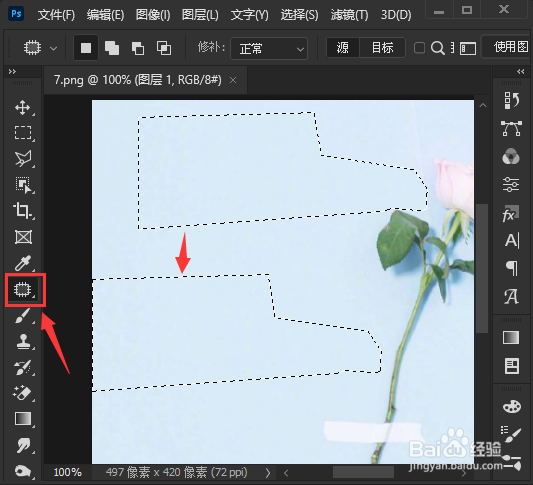Select the Crop tool
533x485 pixels.
[23, 211]
